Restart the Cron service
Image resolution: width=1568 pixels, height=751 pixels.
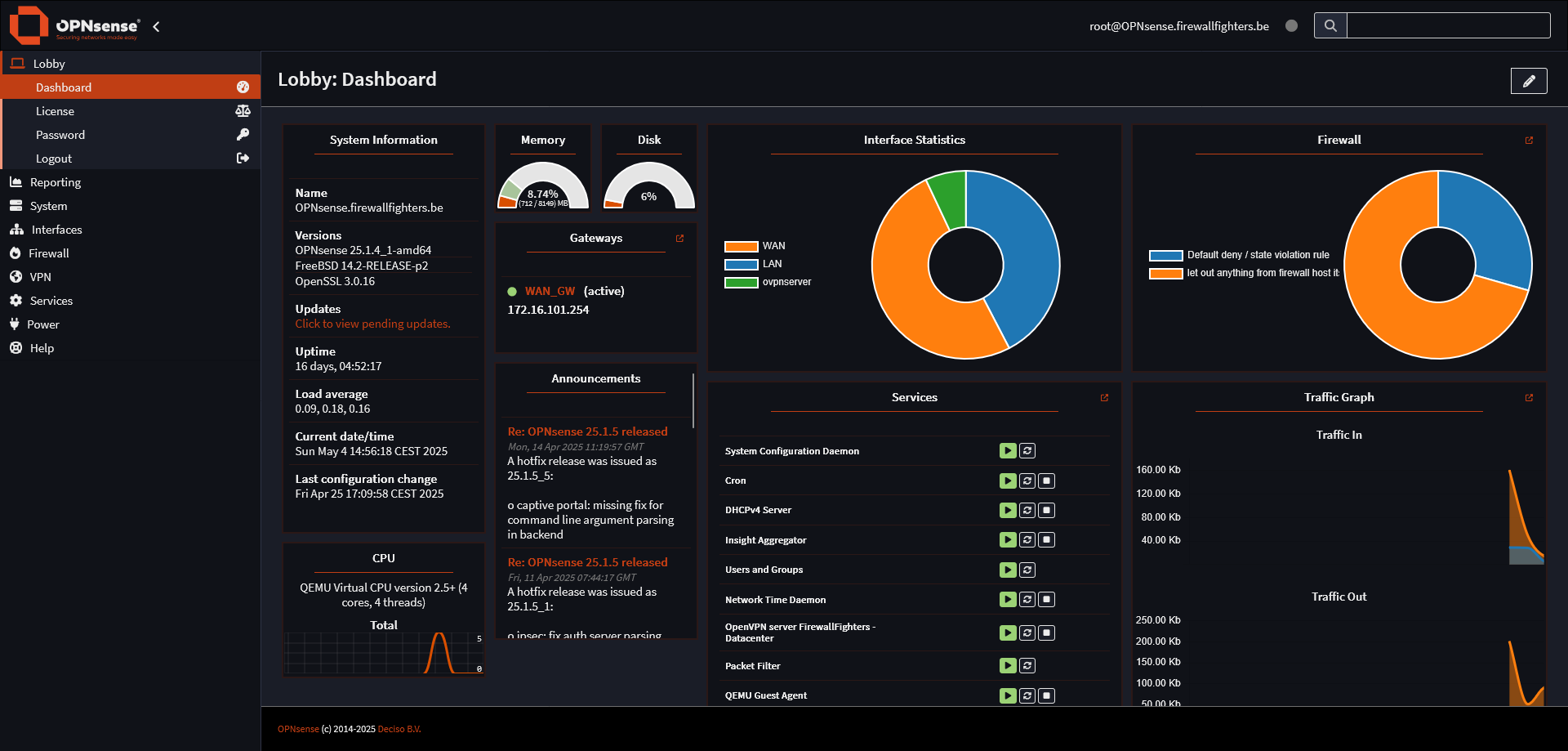pyautogui.click(x=1027, y=481)
